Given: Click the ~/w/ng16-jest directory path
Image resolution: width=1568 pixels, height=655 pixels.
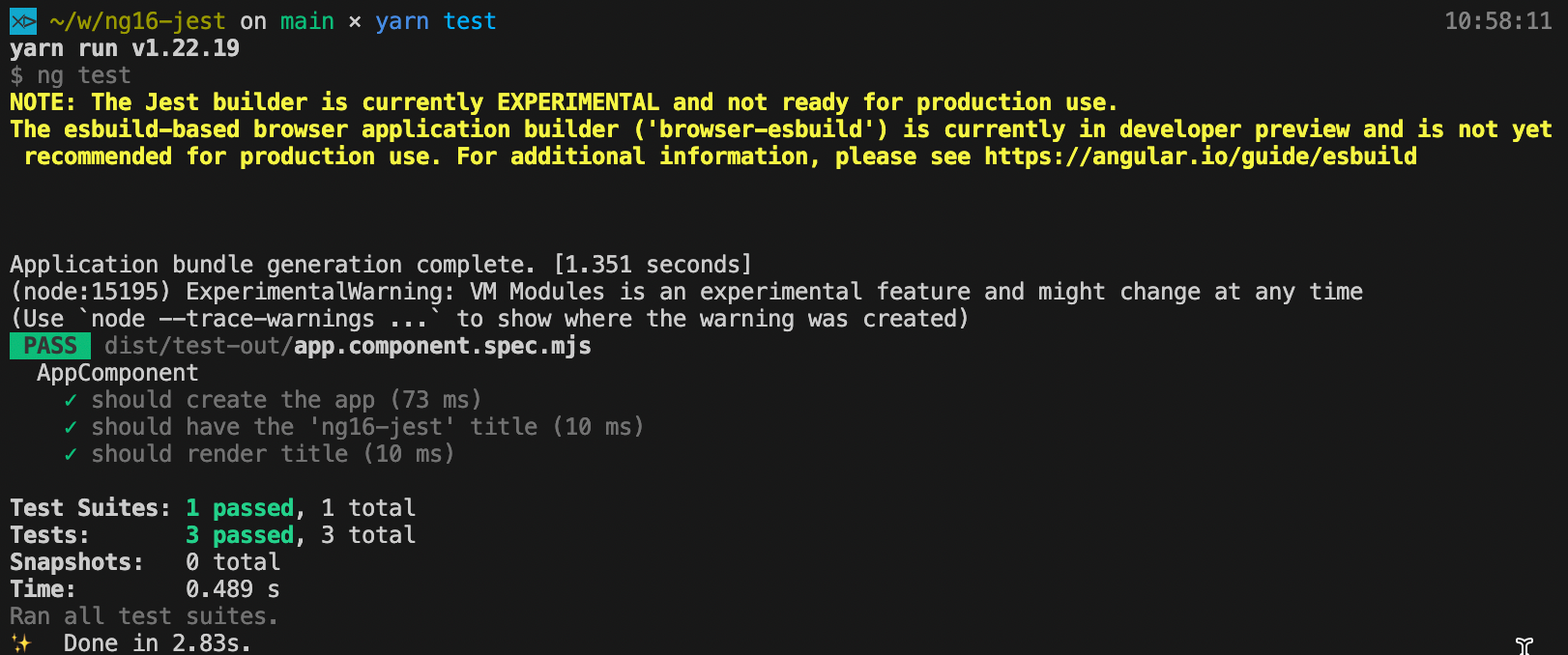Looking at the screenshot, I should [x=137, y=21].
